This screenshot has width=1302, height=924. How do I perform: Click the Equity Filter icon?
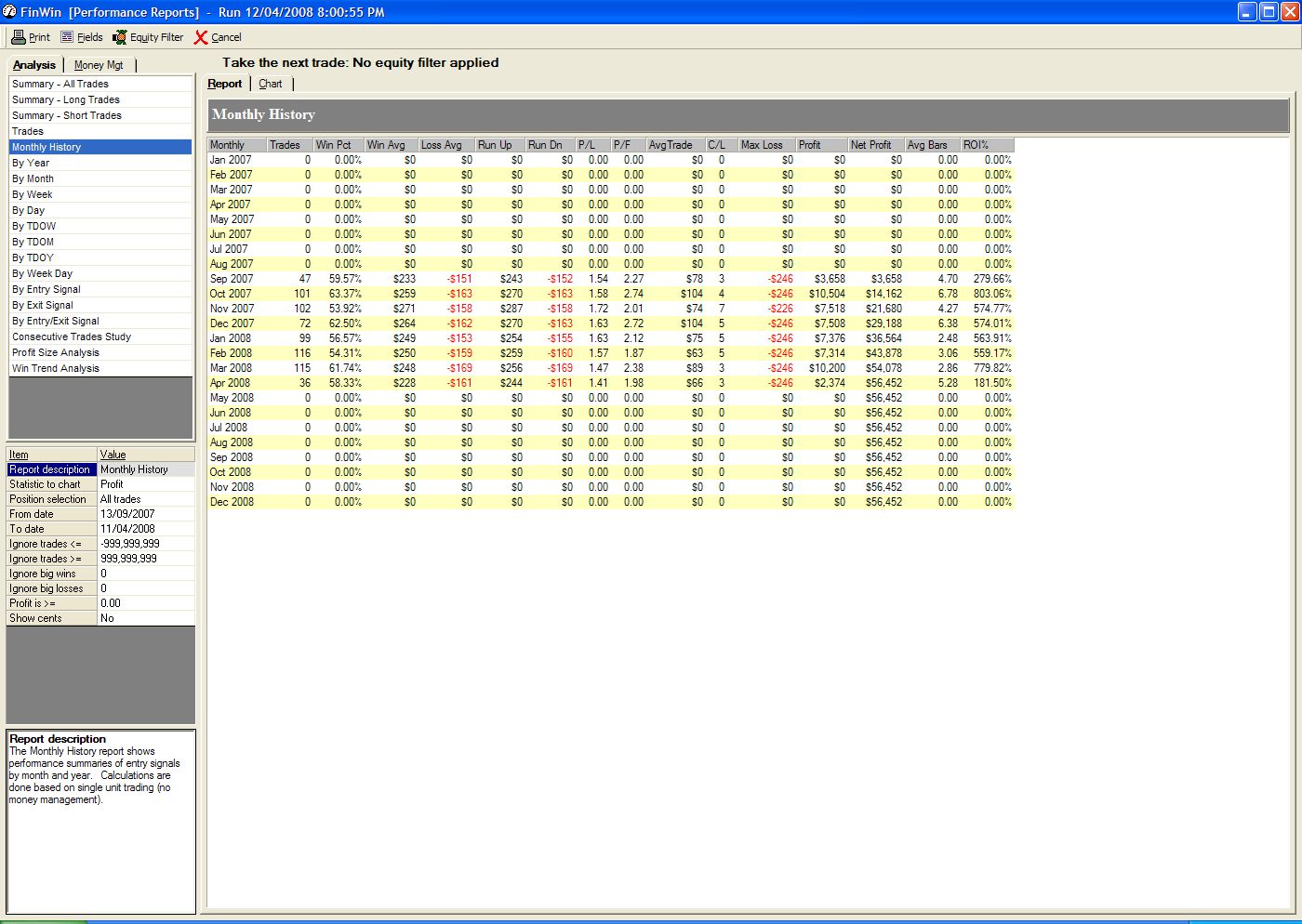pyautogui.click(x=120, y=37)
